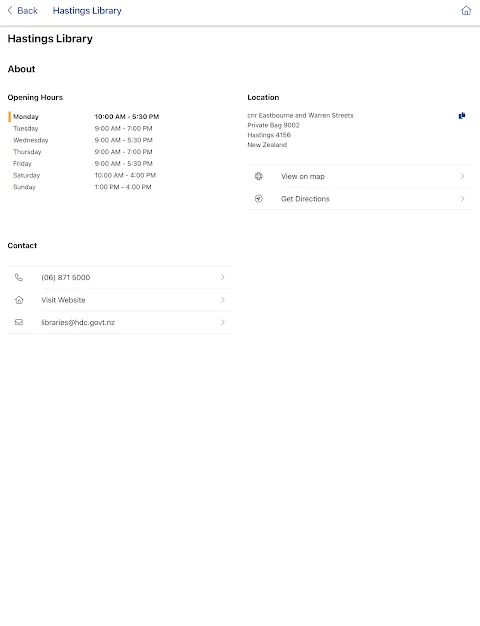Image resolution: width=480 pixels, height=626 pixels.
Task: Email libraries@hdc.govt.nz
Action: (120, 322)
